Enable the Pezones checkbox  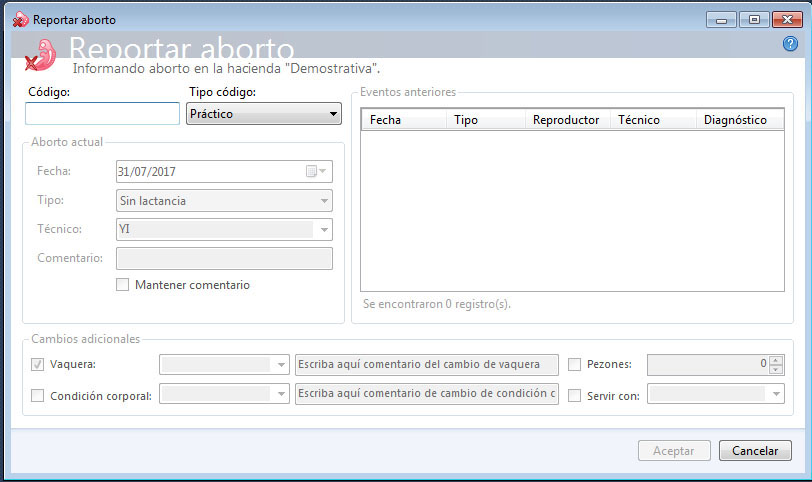point(574,364)
